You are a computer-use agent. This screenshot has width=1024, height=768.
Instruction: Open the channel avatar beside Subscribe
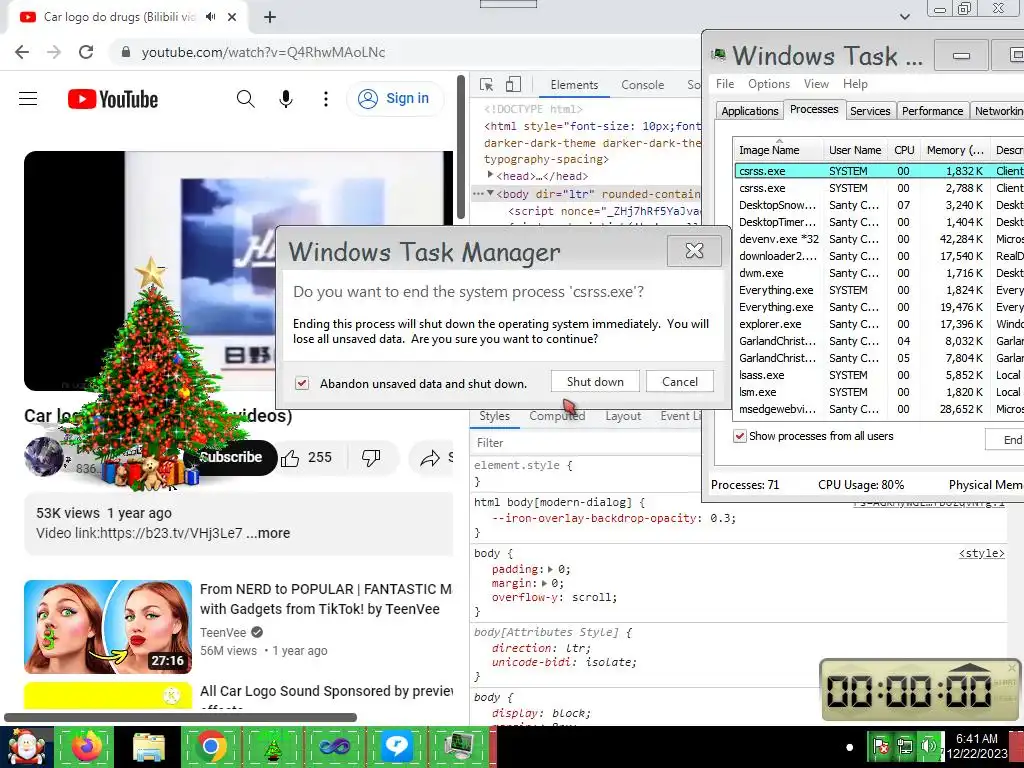click(44, 456)
